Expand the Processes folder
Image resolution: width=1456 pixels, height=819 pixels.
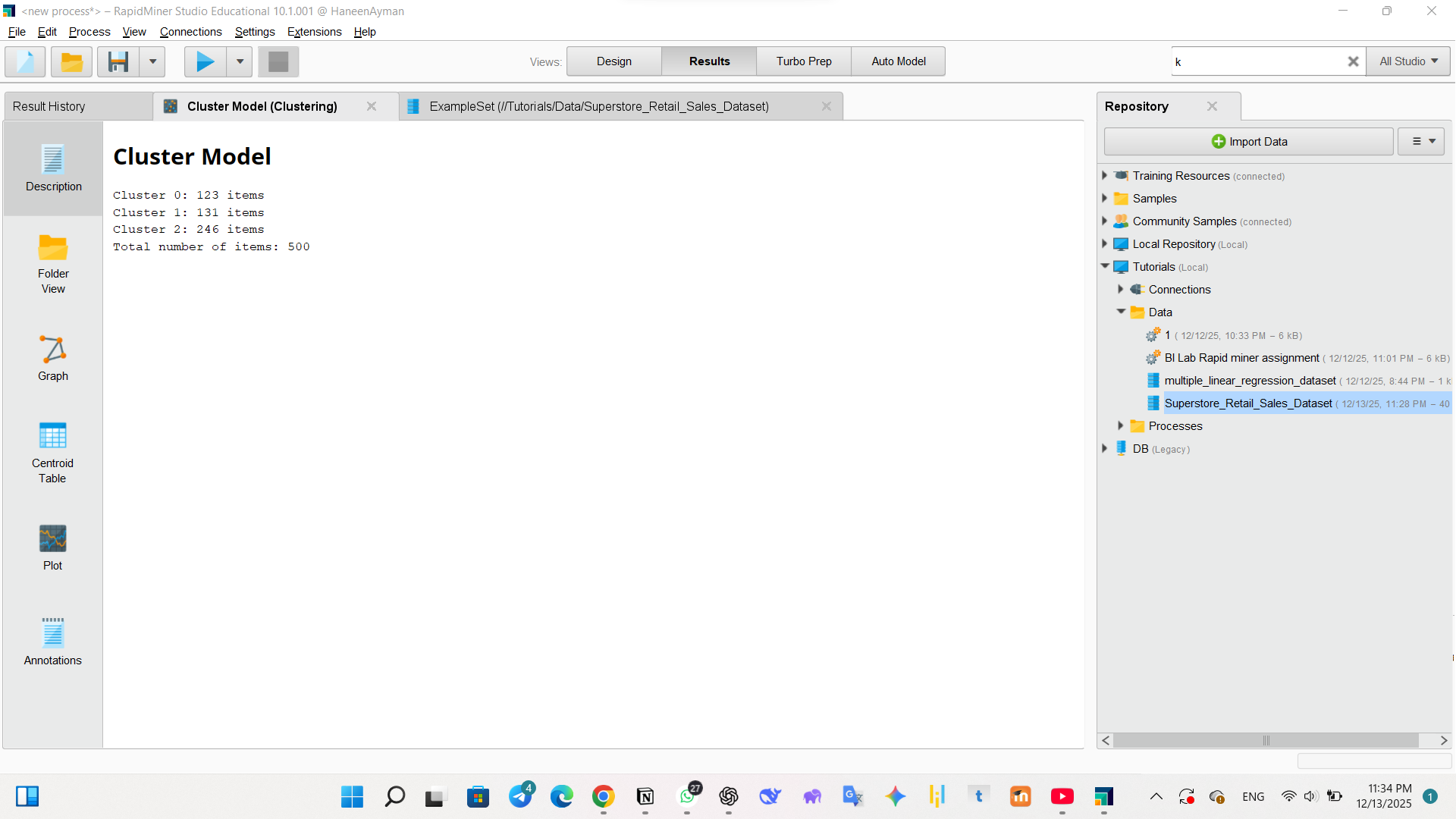point(1121,426)
